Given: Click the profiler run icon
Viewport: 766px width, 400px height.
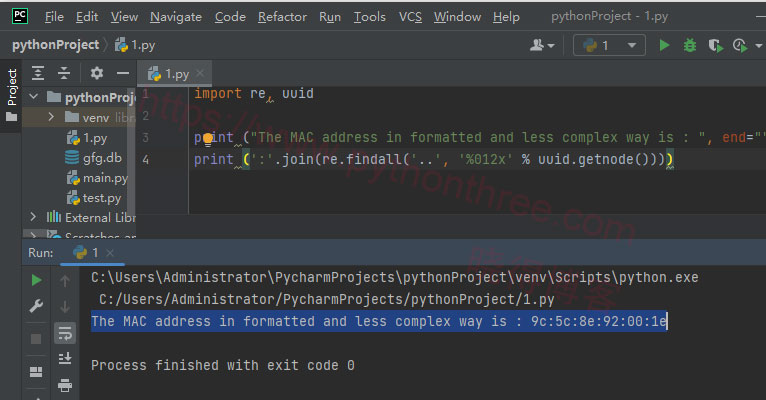Looking at the screenshot, I should [x=740, y=45].
